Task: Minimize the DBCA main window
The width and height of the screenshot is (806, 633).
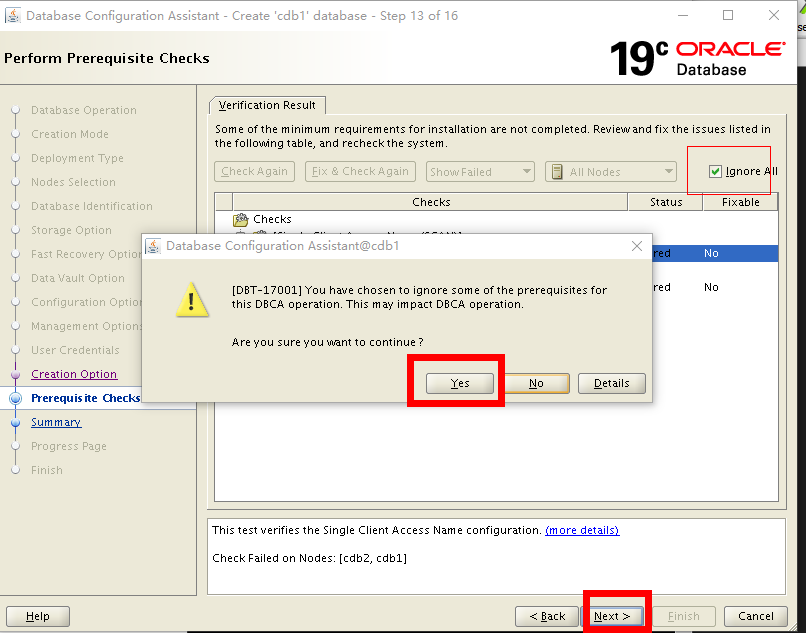Action: click(683, 15)
